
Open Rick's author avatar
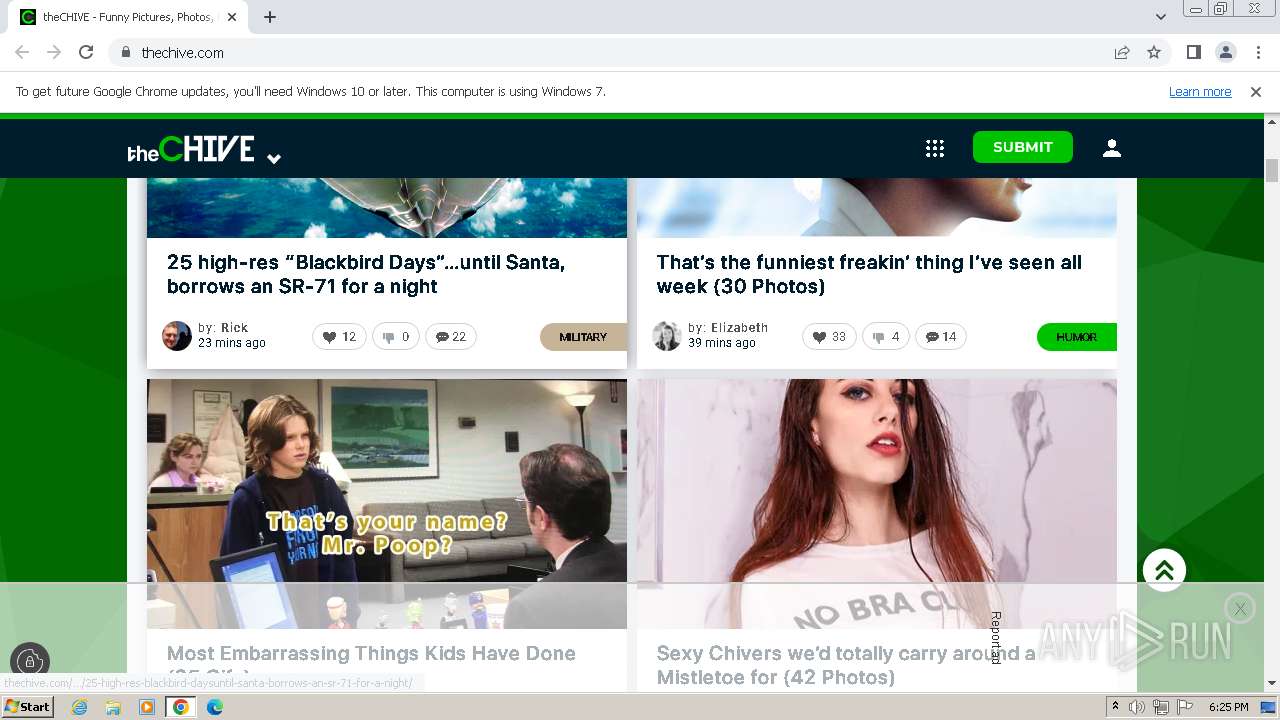coord(177,336)
